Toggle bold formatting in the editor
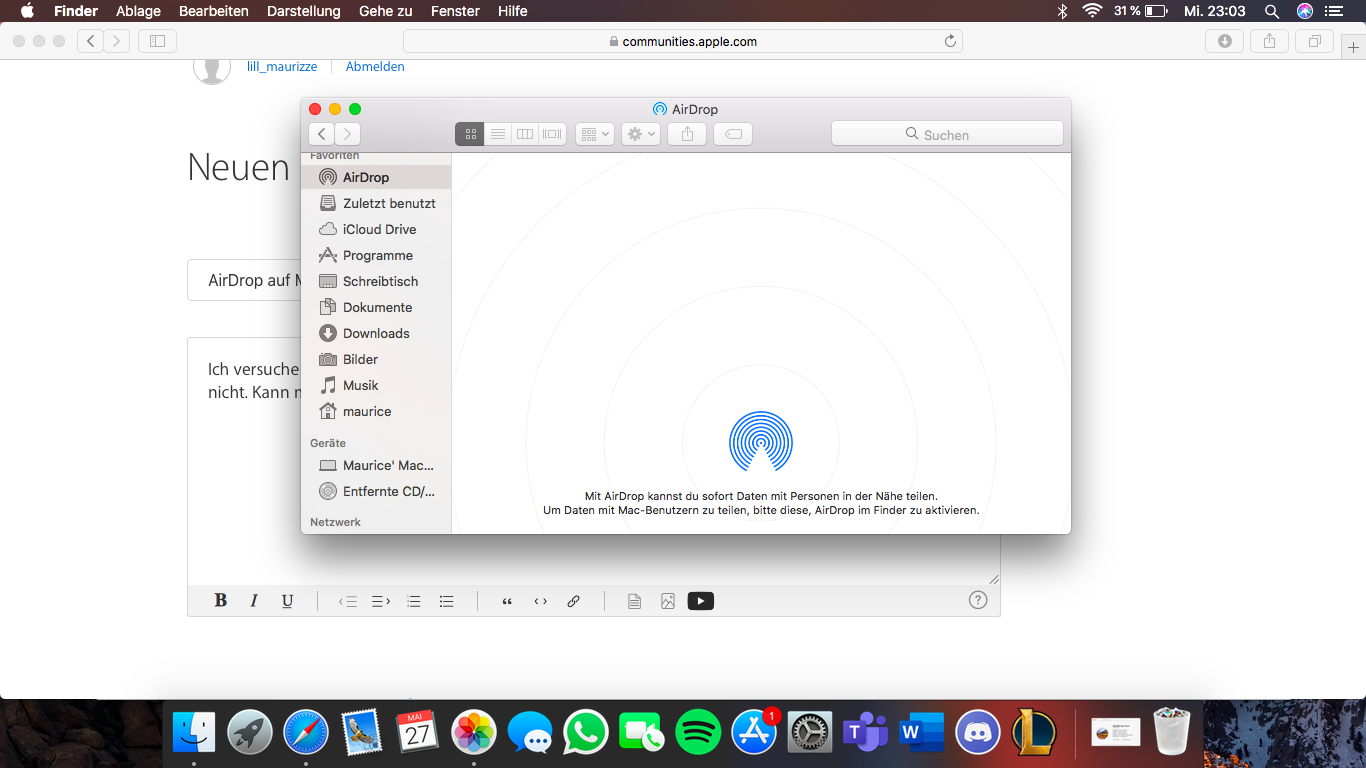This screenshot has width=1366, height=768. [221, 601]
